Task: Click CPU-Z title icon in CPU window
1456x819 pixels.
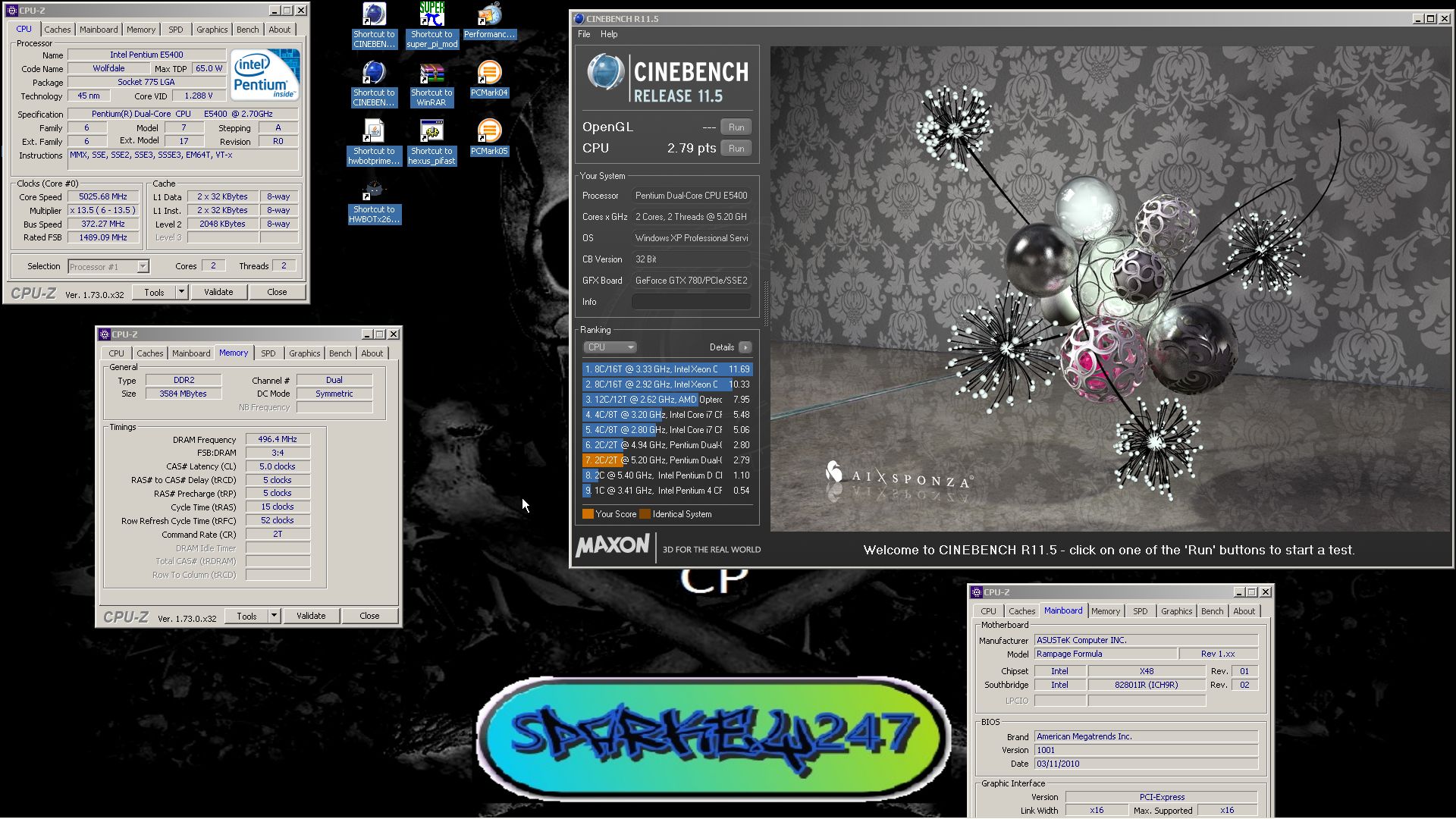Action: pyautogui.click(x=11, y=11)
